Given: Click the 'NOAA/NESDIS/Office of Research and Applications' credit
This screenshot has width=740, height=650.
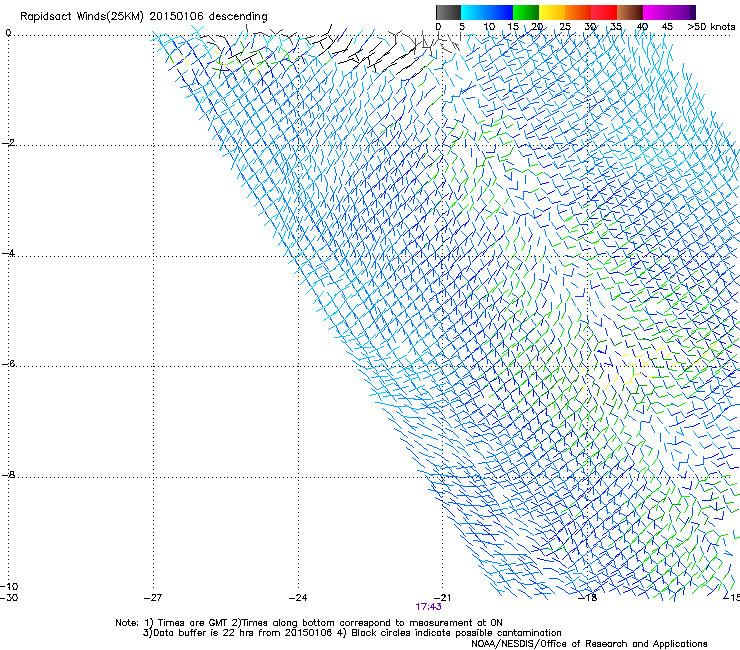Looking at the screenshot, I should pyautogui.click(x=589, y=644).
